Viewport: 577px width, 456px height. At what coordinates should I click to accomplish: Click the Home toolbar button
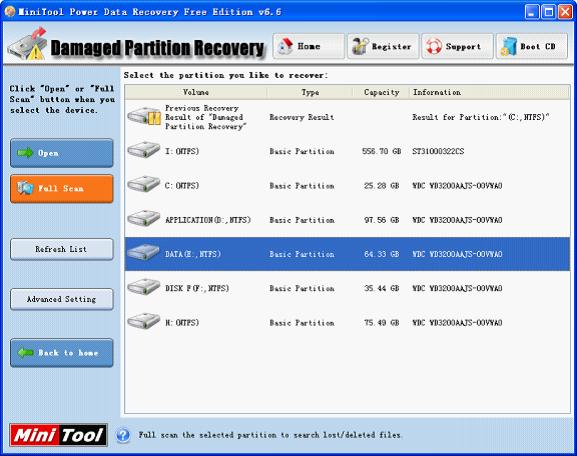coord(308,46)
